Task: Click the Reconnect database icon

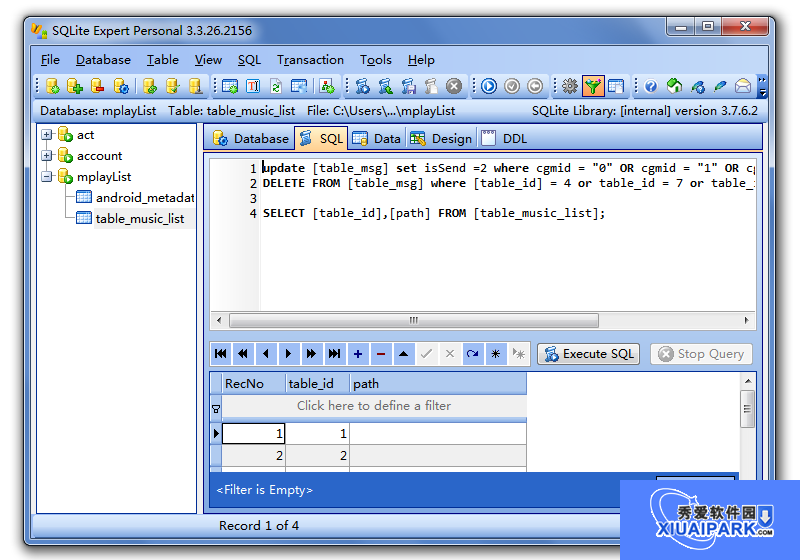Action: pyautogui.click(x=149, y=86)
